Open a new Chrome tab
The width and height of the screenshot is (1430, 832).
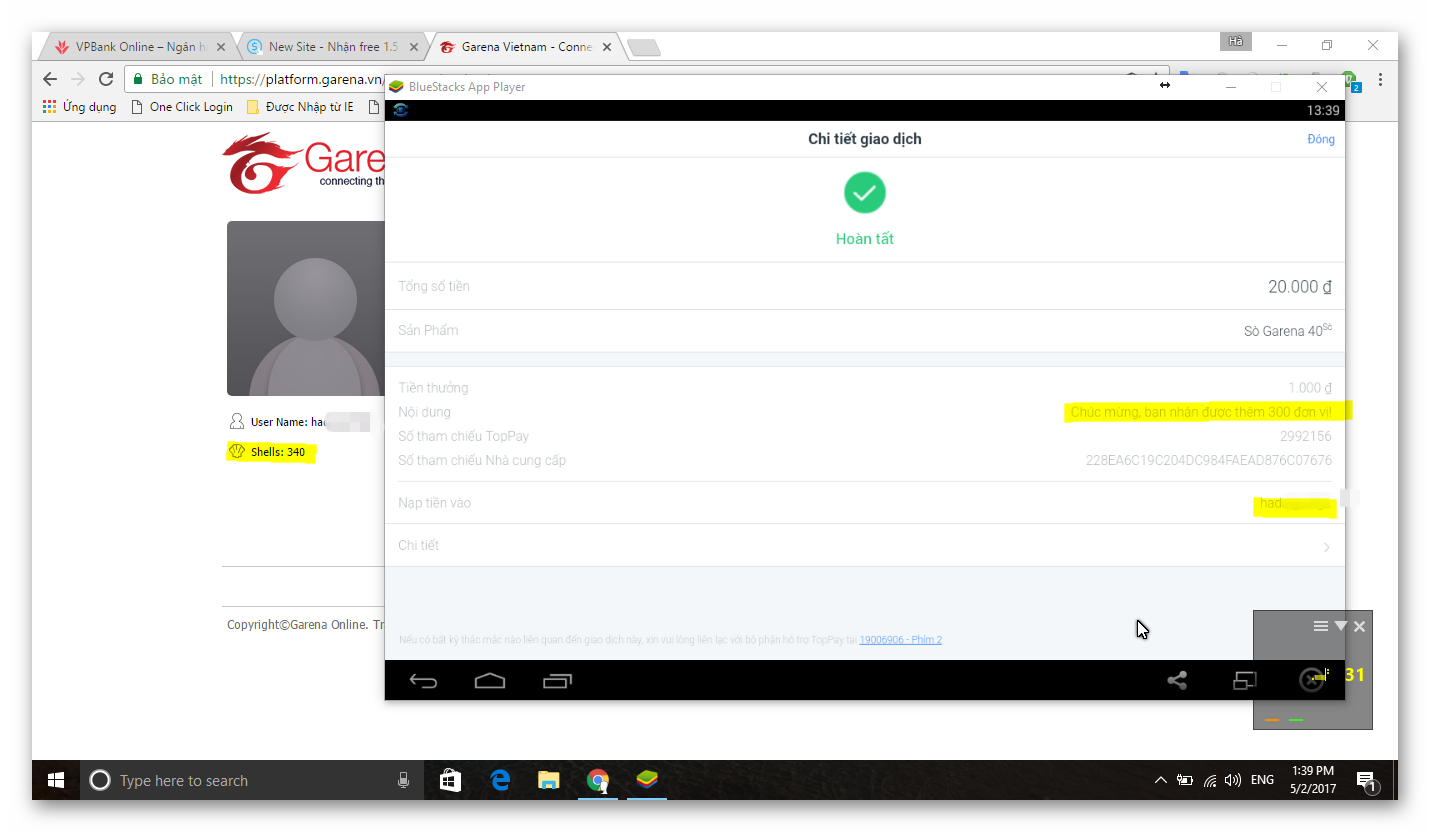(643, 48)
